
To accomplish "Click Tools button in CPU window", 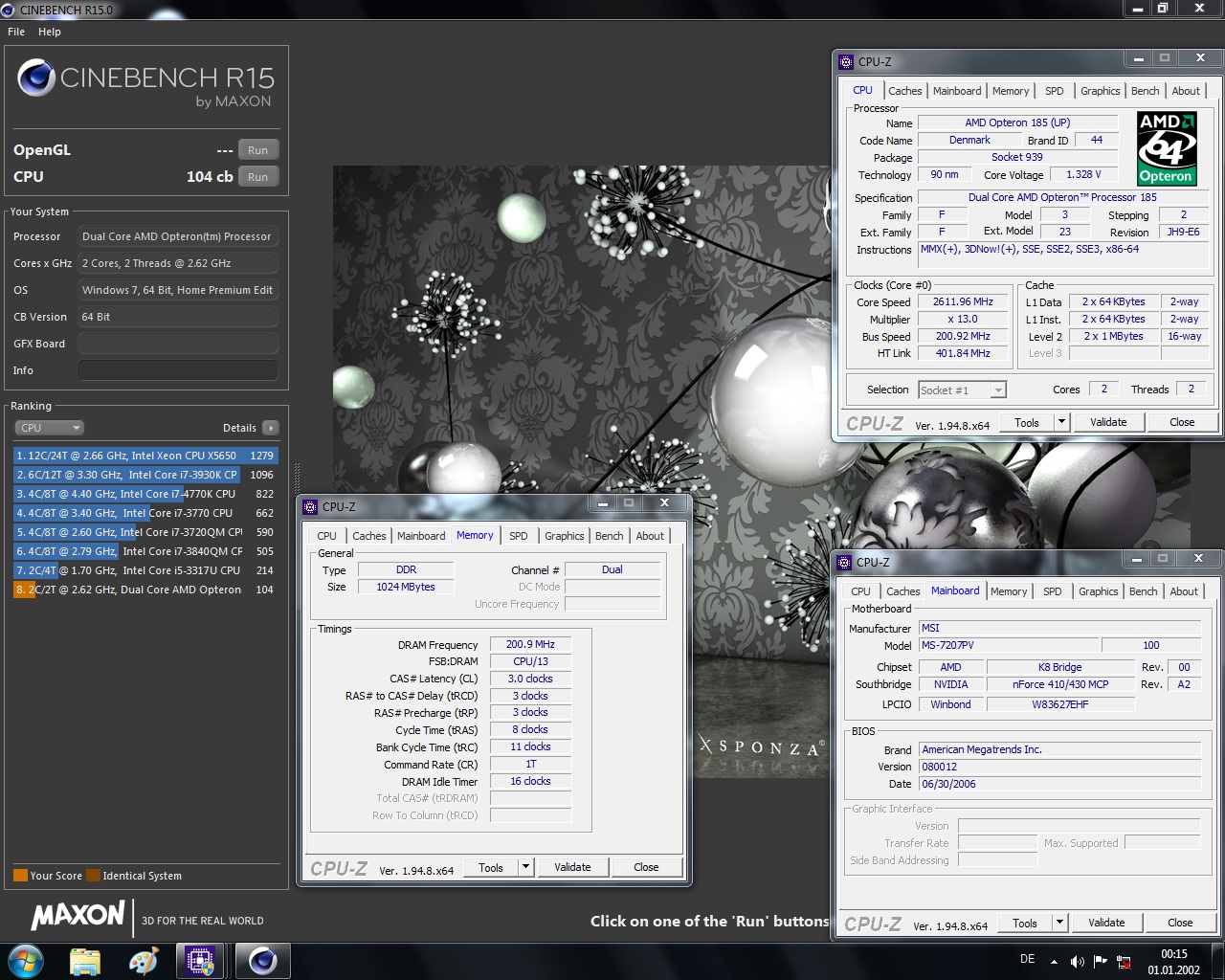I will click(1027, 422).
